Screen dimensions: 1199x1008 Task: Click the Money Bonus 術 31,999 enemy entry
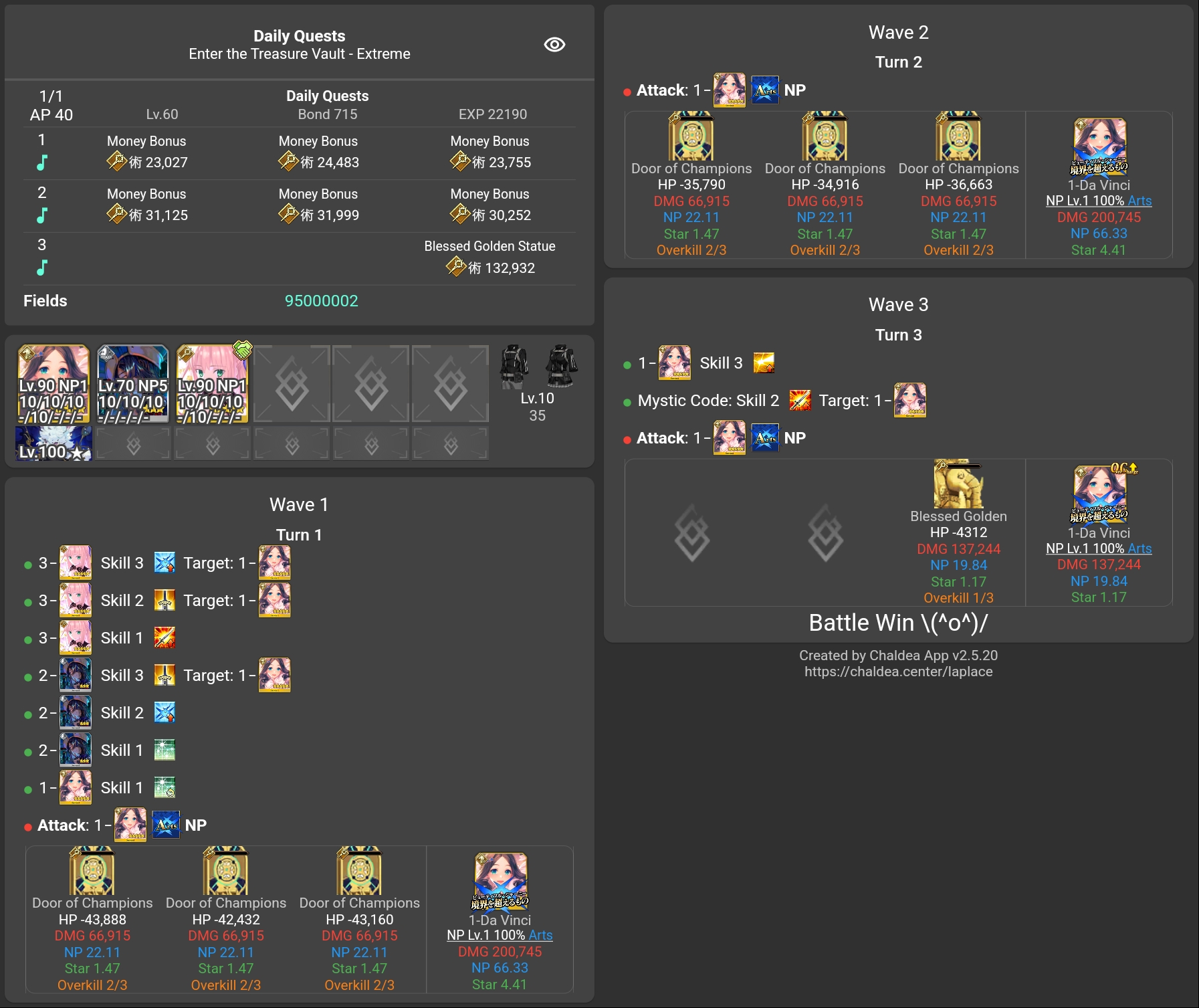click(318, 205)
